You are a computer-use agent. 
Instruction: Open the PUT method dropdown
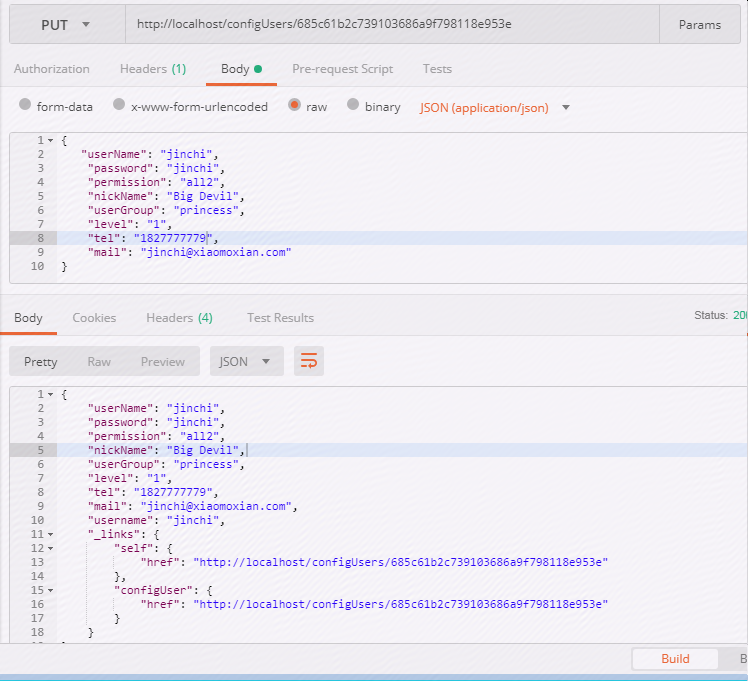67,24
